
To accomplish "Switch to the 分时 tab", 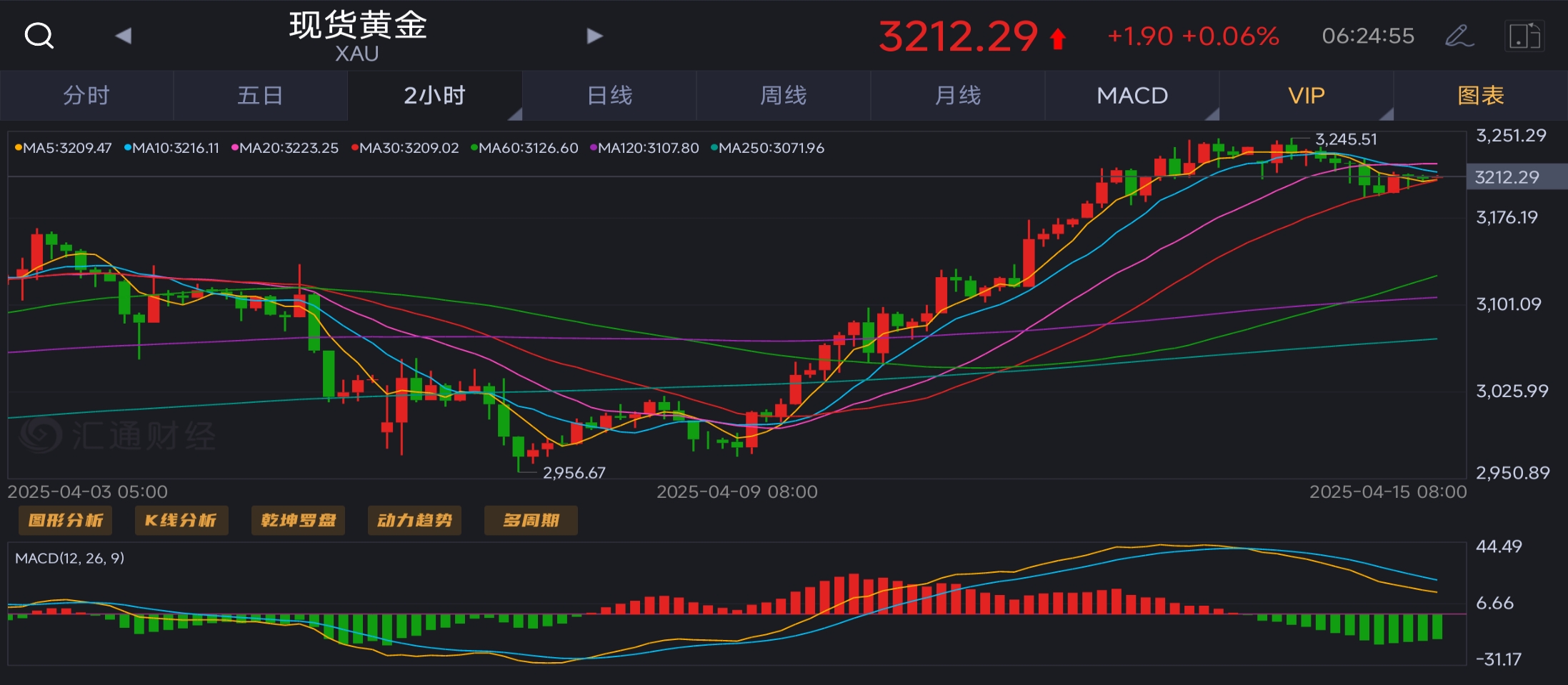I will (86, 96).
